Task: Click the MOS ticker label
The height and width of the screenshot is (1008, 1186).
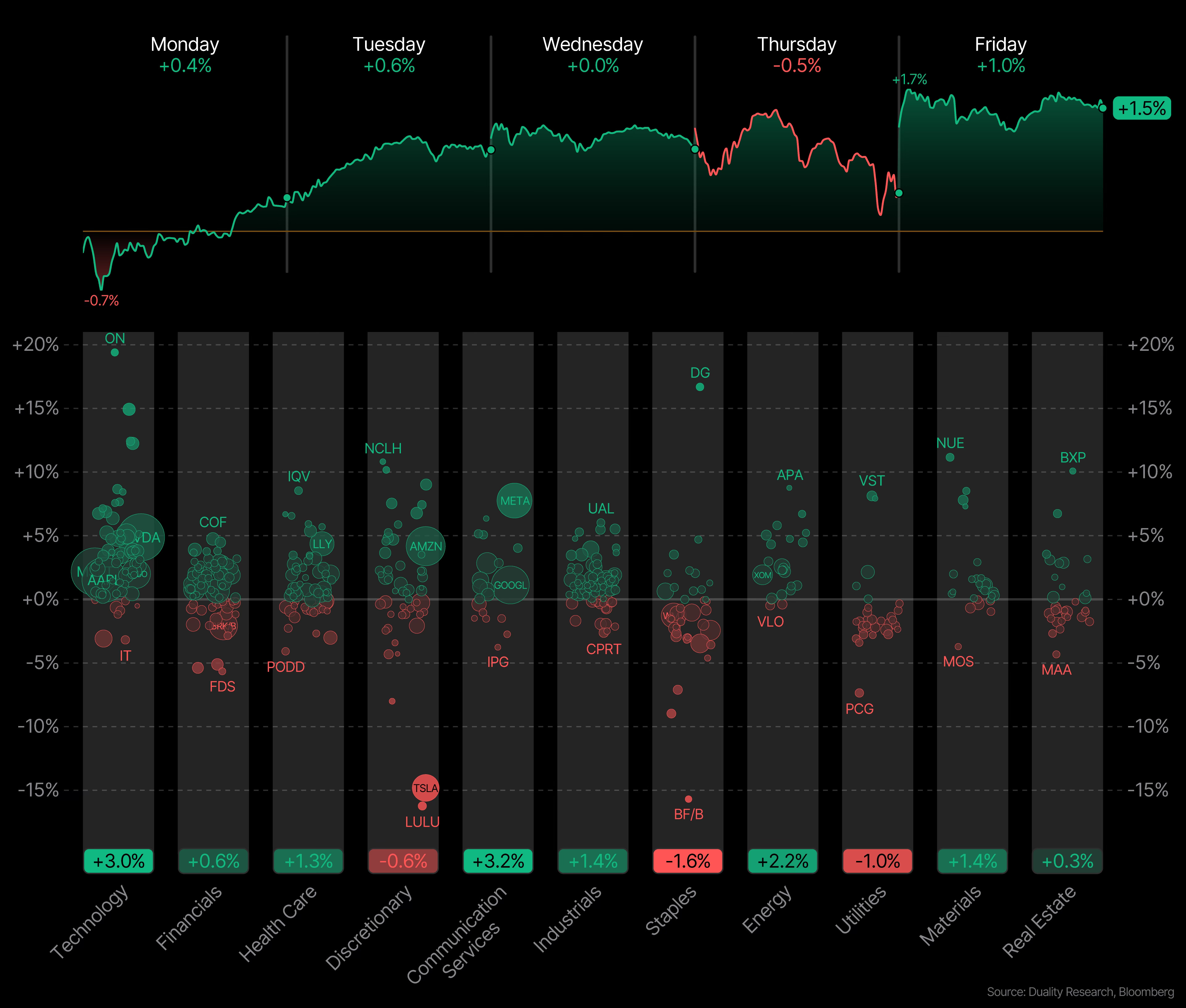Action: 958,662
